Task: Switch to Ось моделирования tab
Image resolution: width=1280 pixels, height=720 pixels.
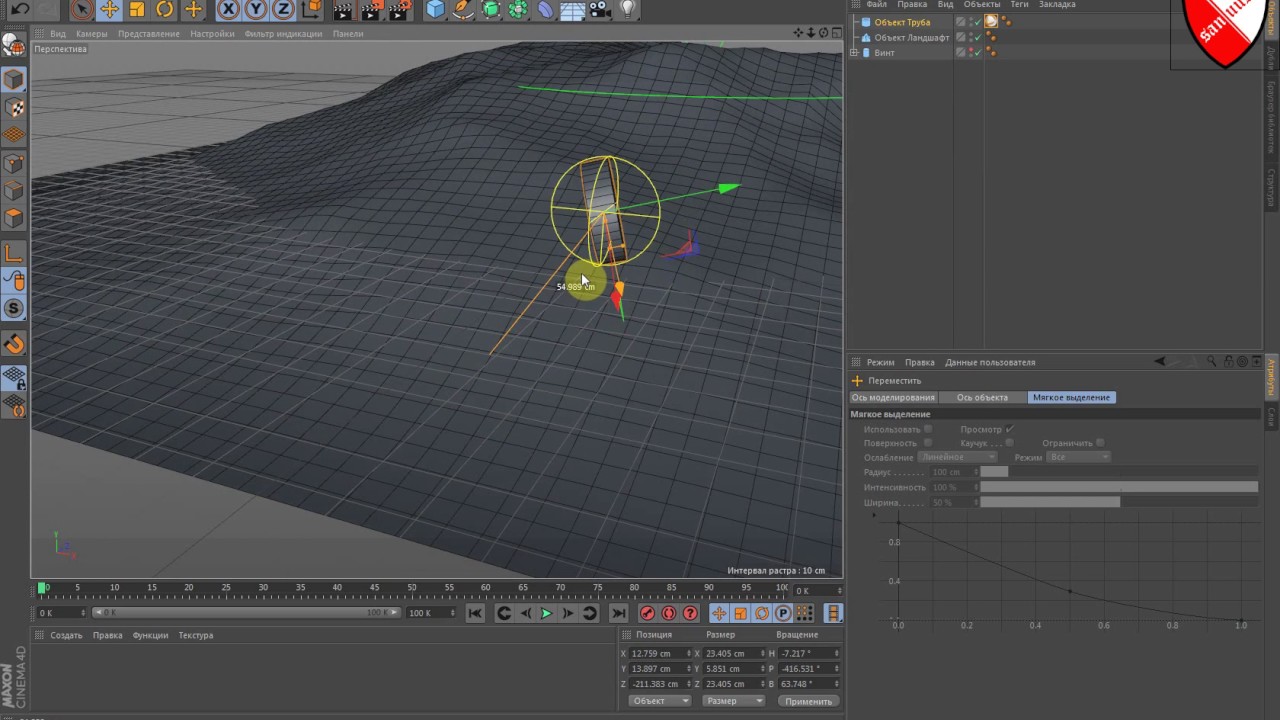Action: tap(893, 397)
